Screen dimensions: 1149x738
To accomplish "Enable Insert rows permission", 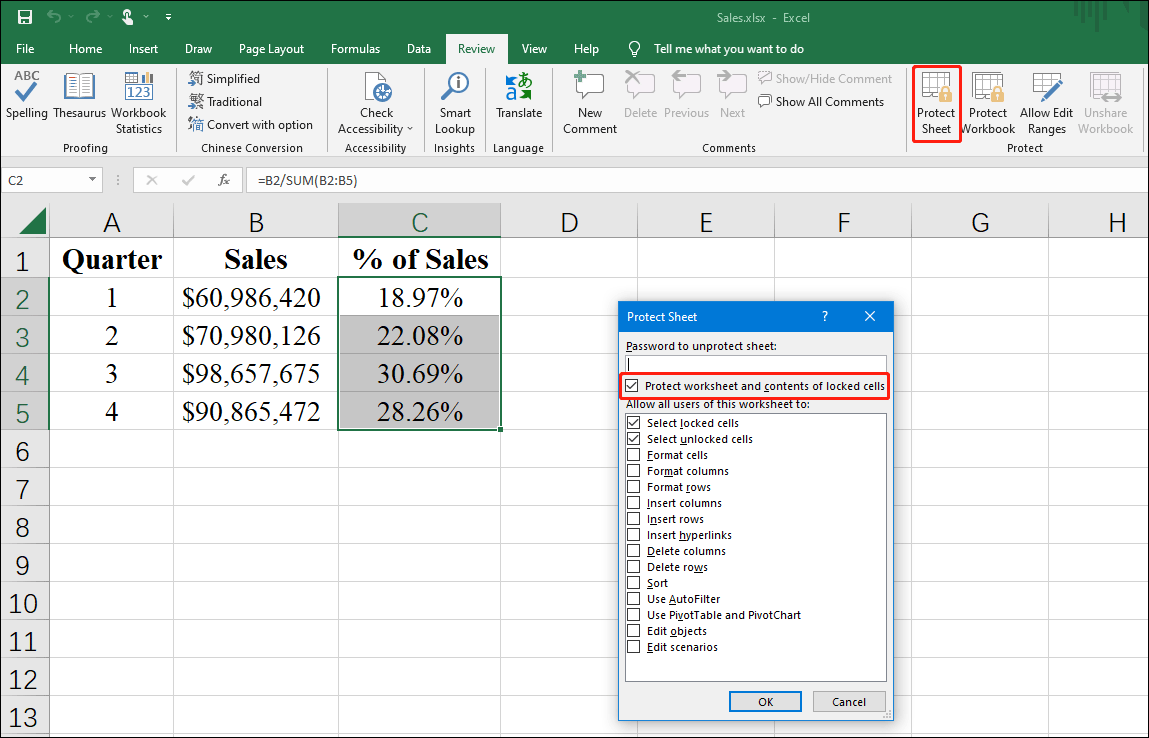I will 634,519.
